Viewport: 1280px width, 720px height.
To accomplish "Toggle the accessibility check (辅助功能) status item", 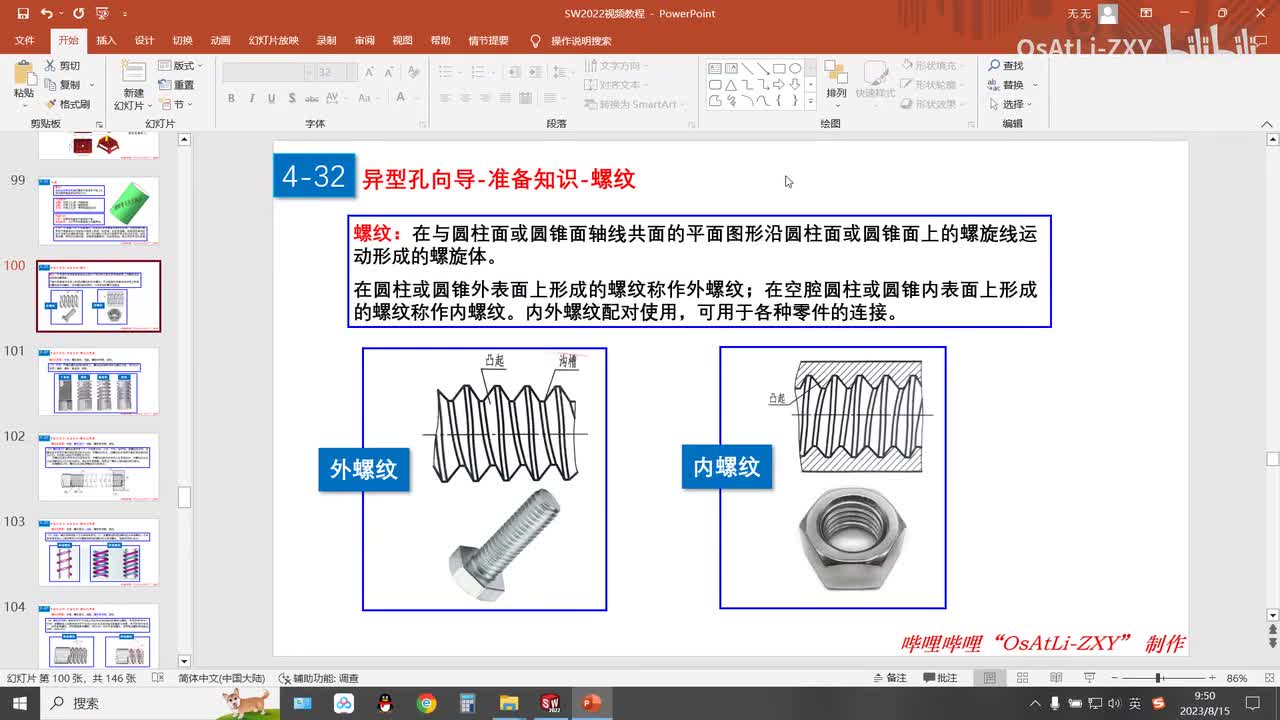I will click(319, 678).
